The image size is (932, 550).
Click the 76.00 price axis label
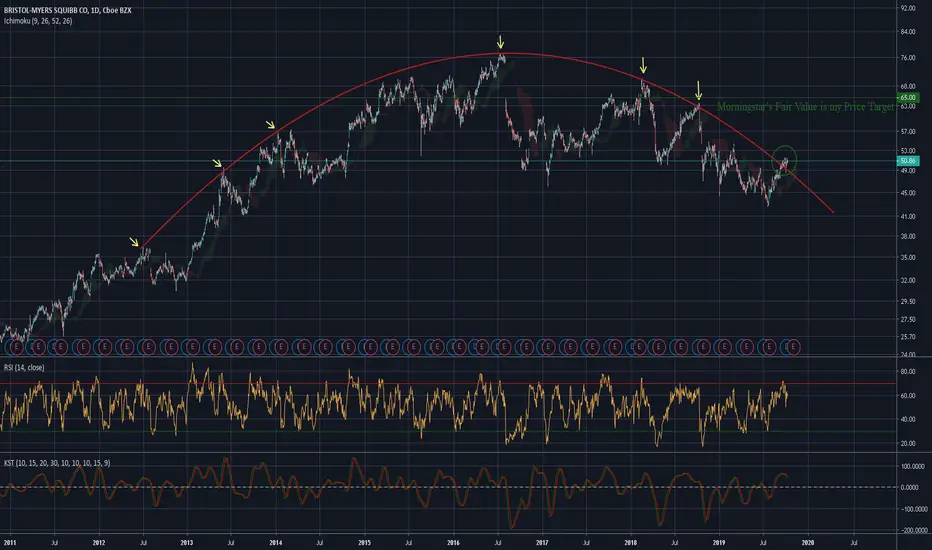coord(908,58)
